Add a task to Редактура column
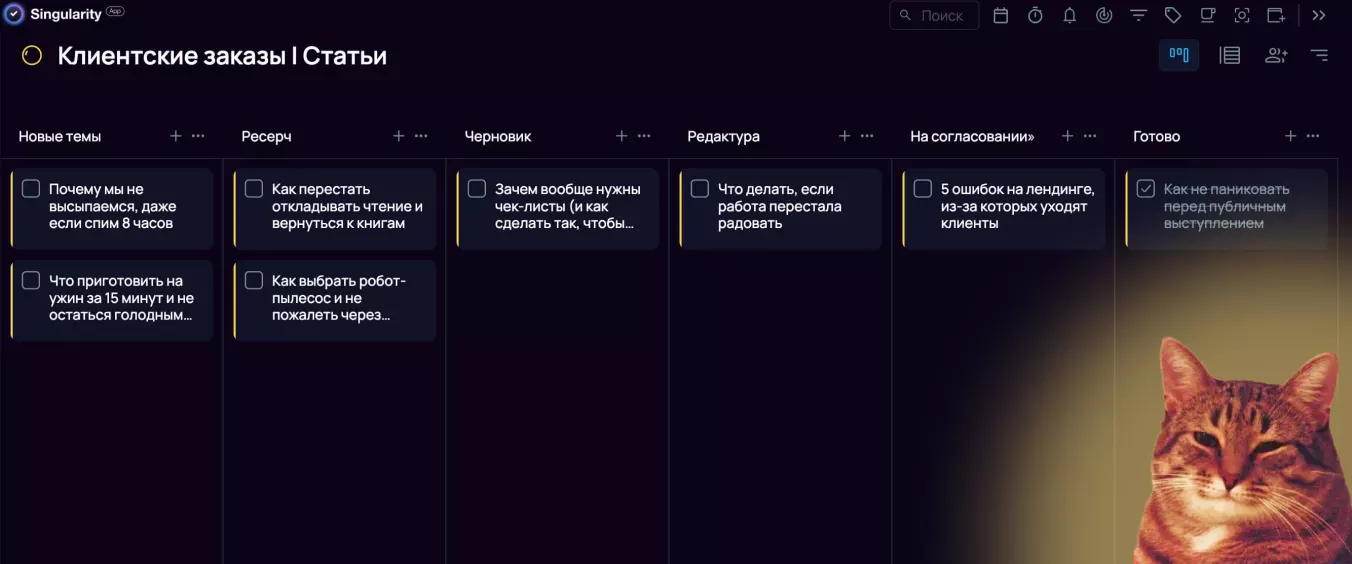The width and height of the screenshot is (1352, 564). pyautogui.click(x=845, y=136)
